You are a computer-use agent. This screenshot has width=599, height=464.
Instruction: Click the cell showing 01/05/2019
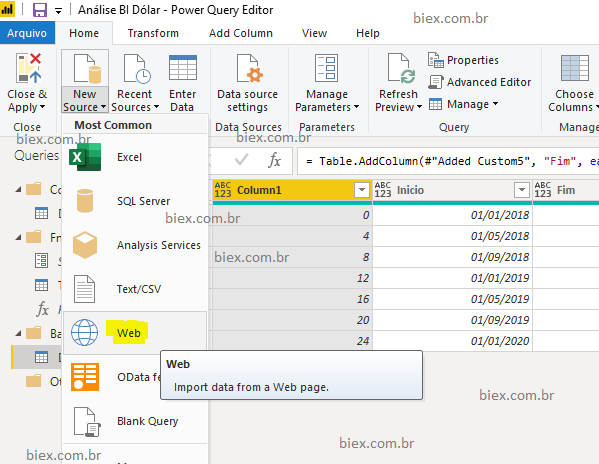click(452, 299)
